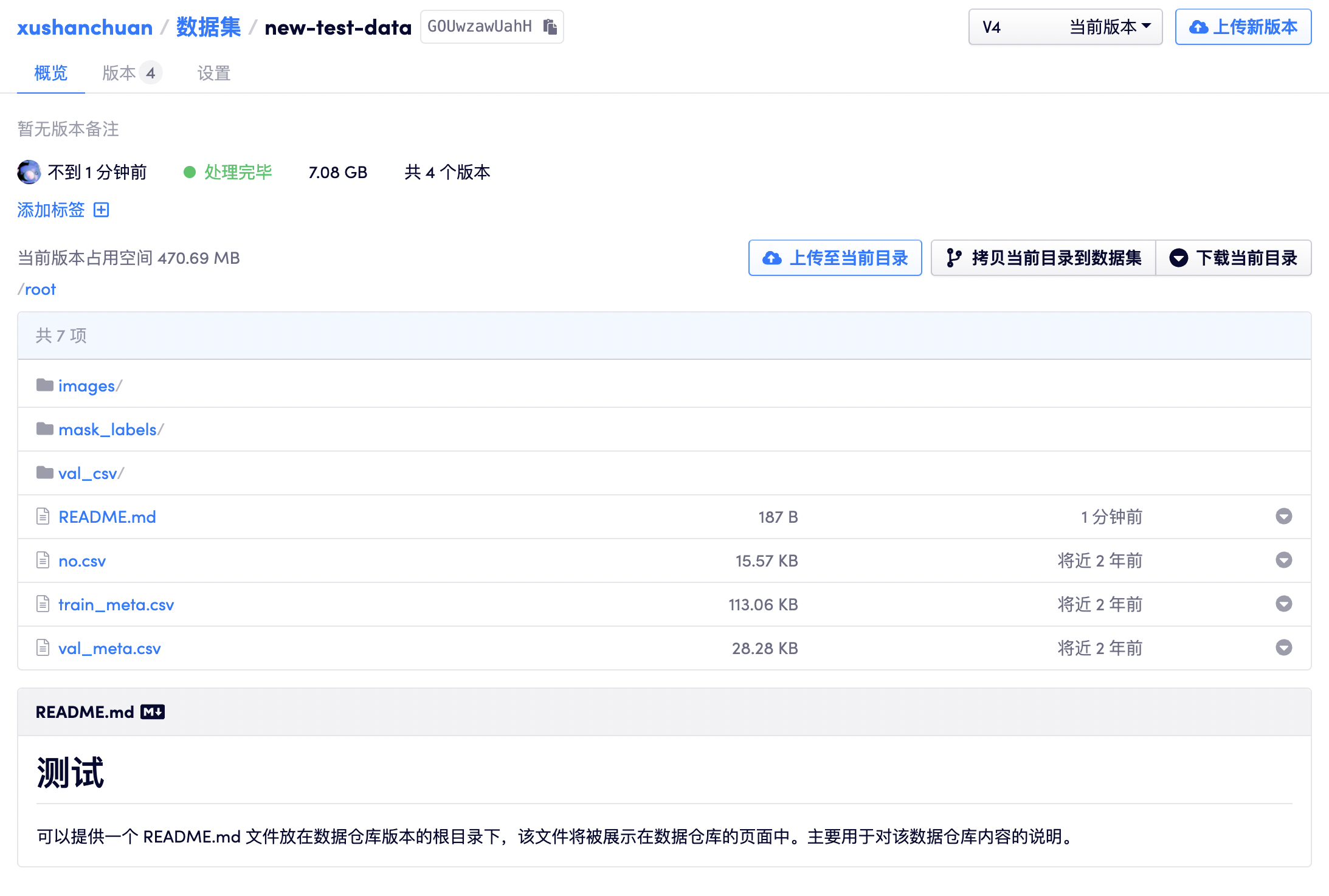Click the user avatar beside 不到1分钟前
1329x896 pixels.
click(x=29, y=172)
